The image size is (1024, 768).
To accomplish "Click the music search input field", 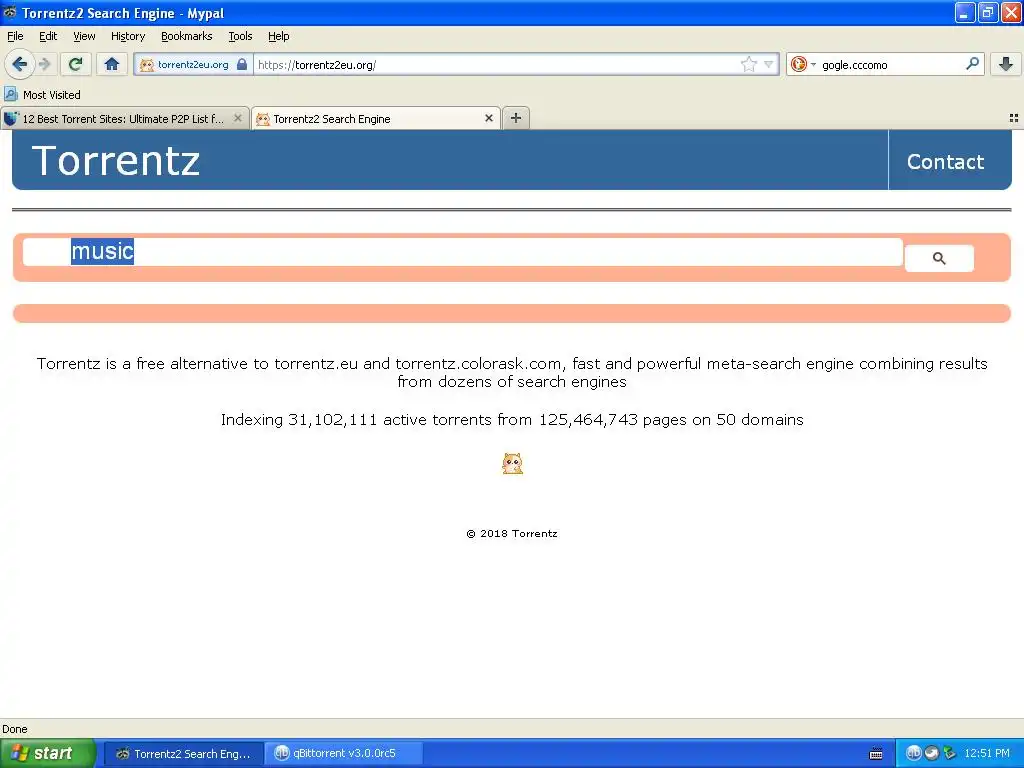I will 462,252.
